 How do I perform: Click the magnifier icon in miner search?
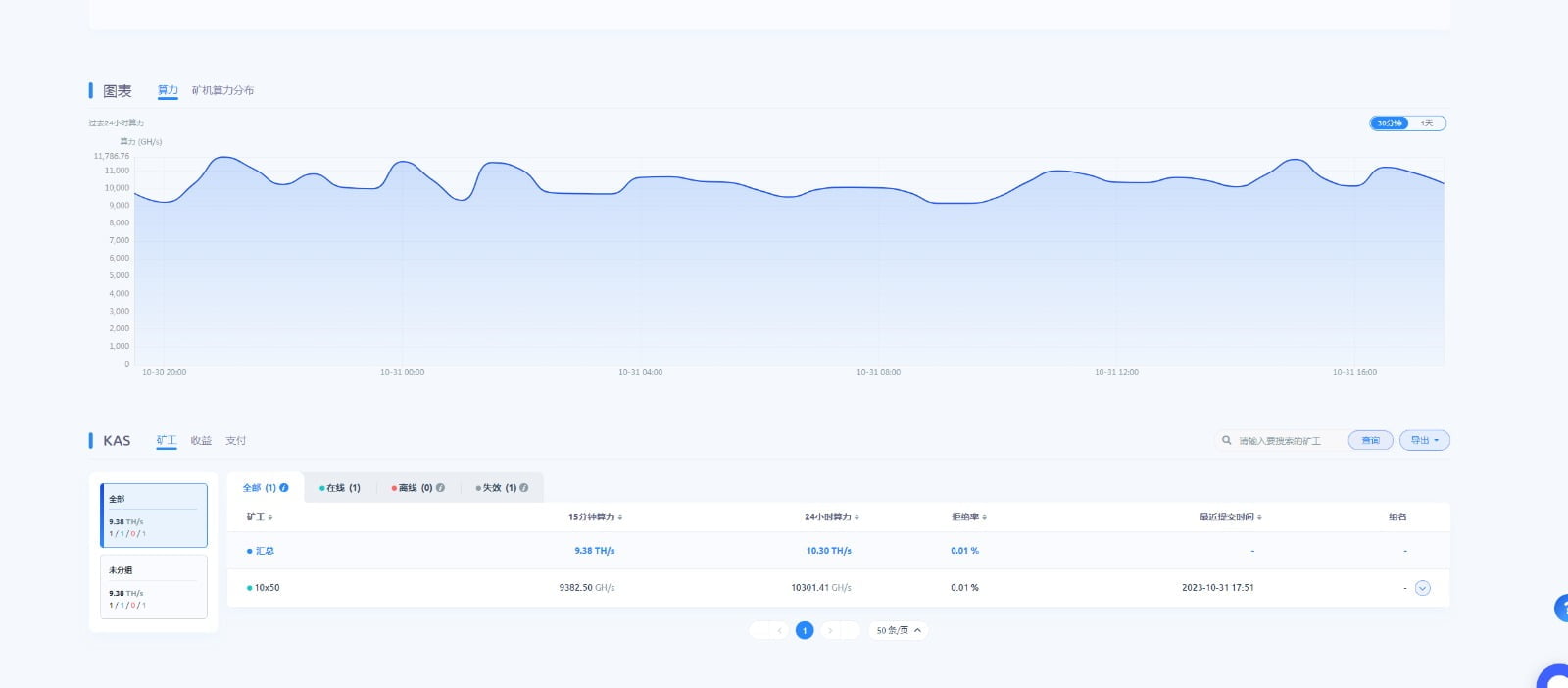coord(1226,441)
